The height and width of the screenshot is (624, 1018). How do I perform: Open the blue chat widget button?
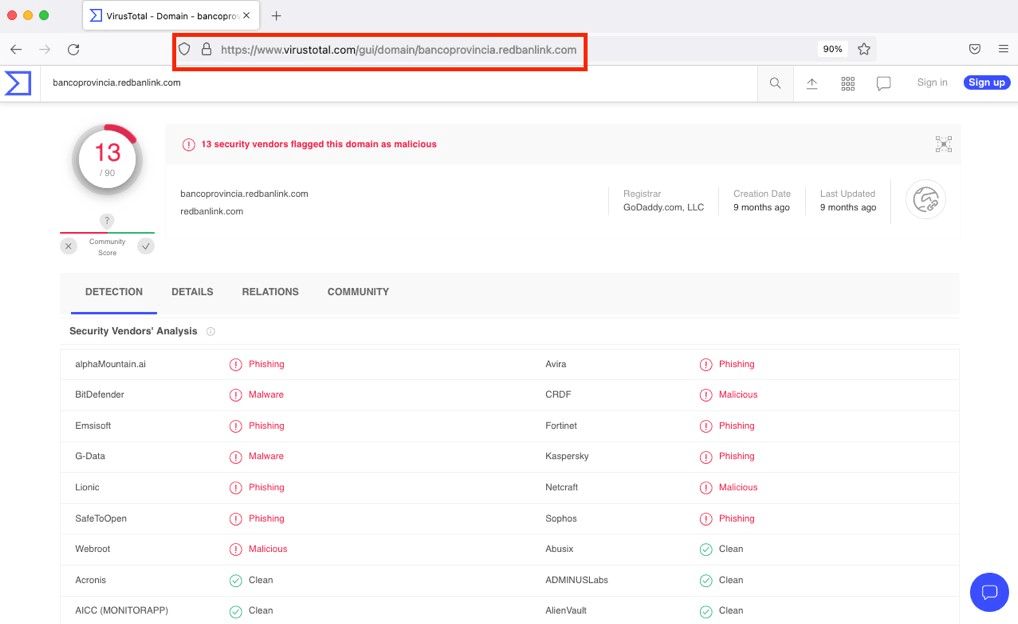[x=989, y=591]
